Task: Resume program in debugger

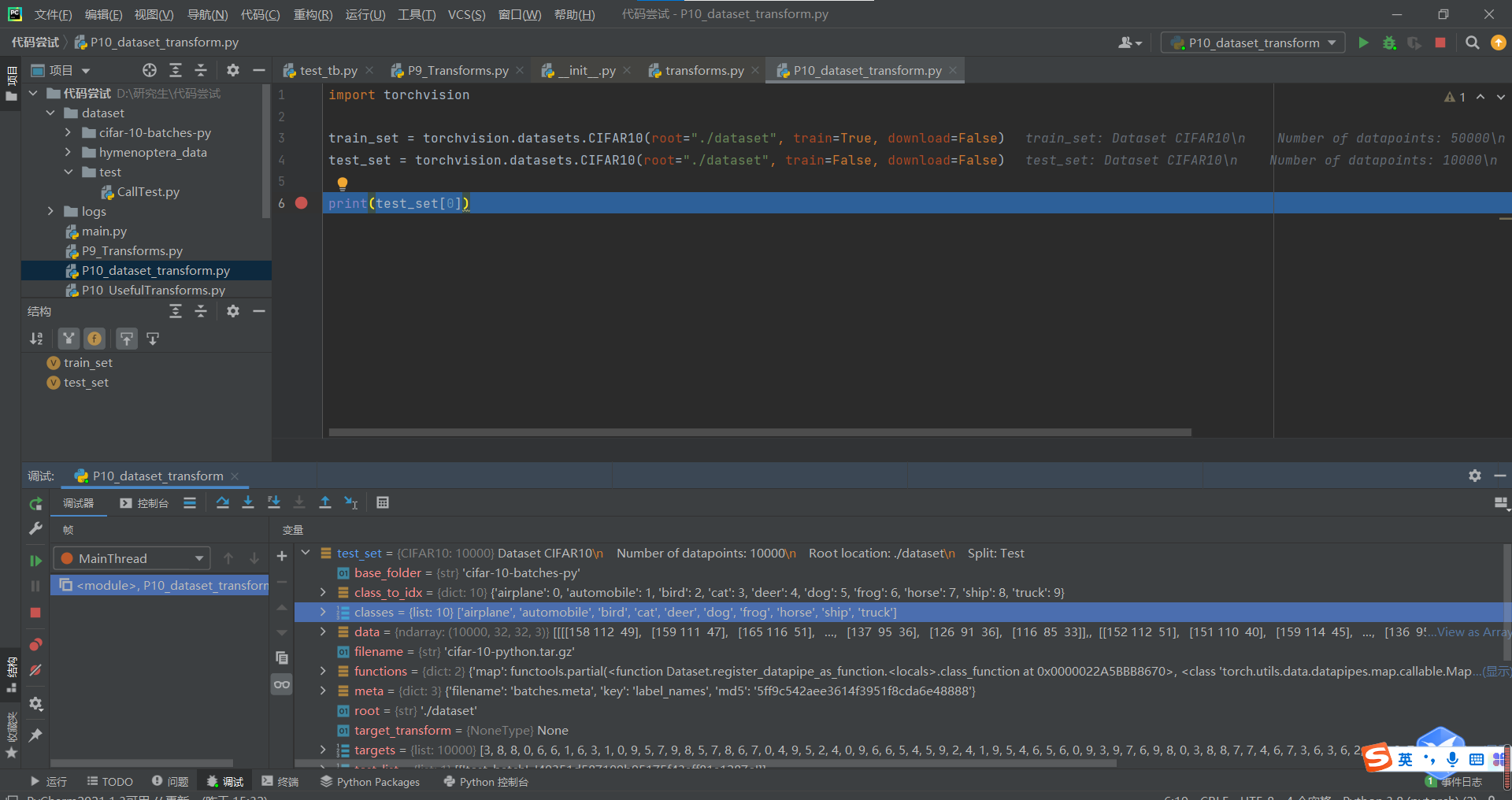Action: pyautogui.click(x=35, y=561)
